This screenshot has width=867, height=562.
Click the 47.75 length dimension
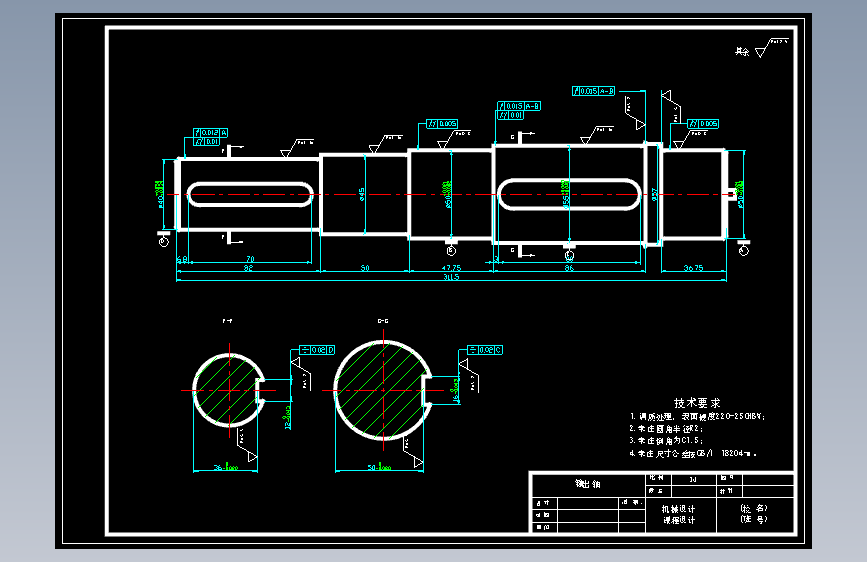tap(451, 268)
